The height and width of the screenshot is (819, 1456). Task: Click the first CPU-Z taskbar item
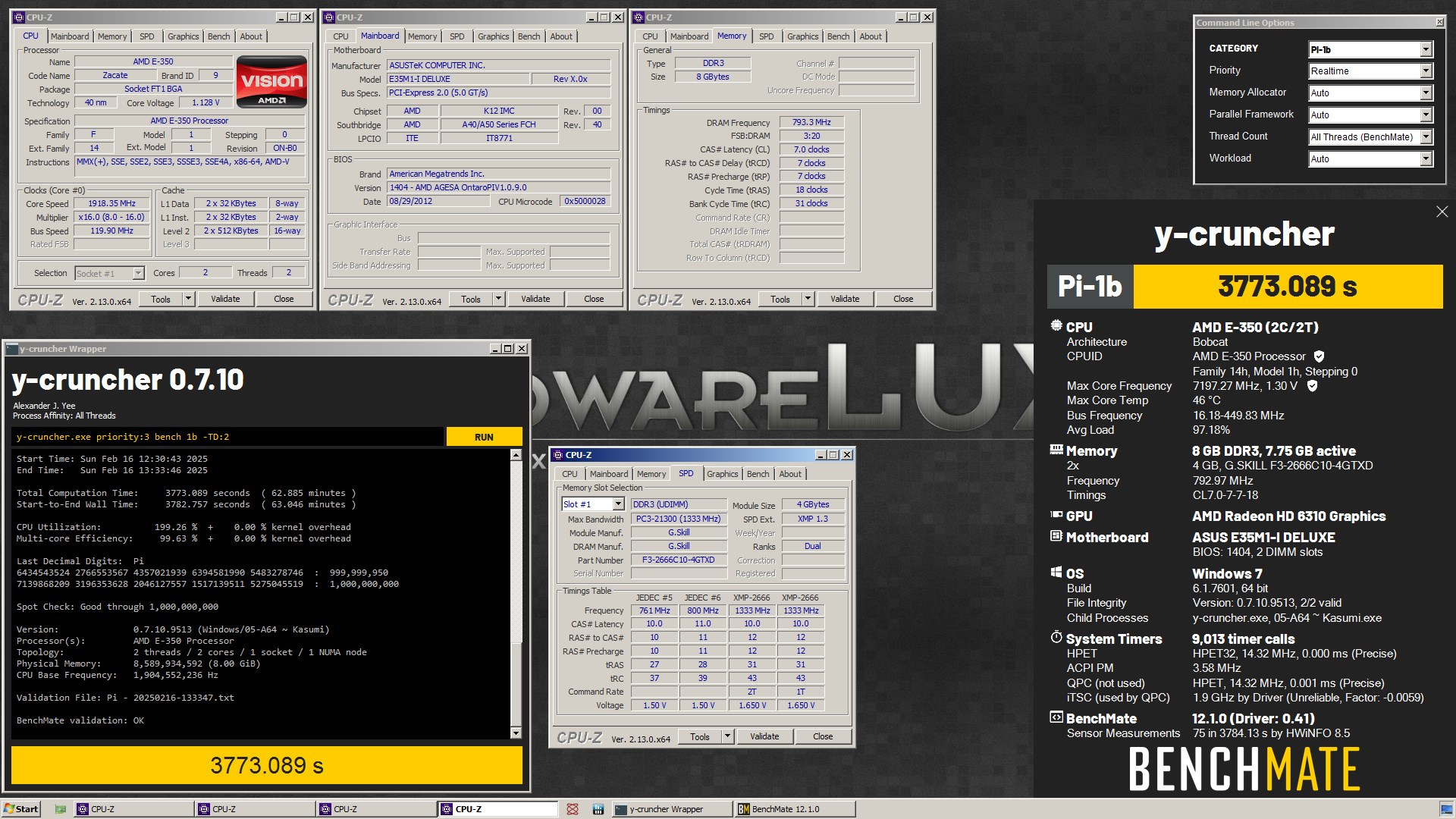point(133,809)
